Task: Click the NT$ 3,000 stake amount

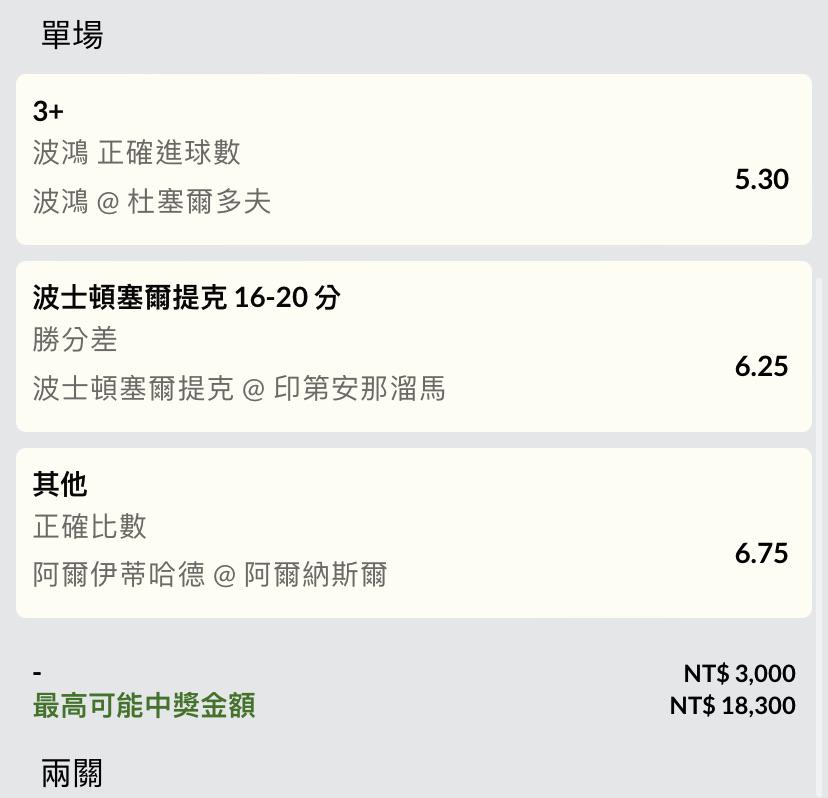Action: (x=739, y=673)
